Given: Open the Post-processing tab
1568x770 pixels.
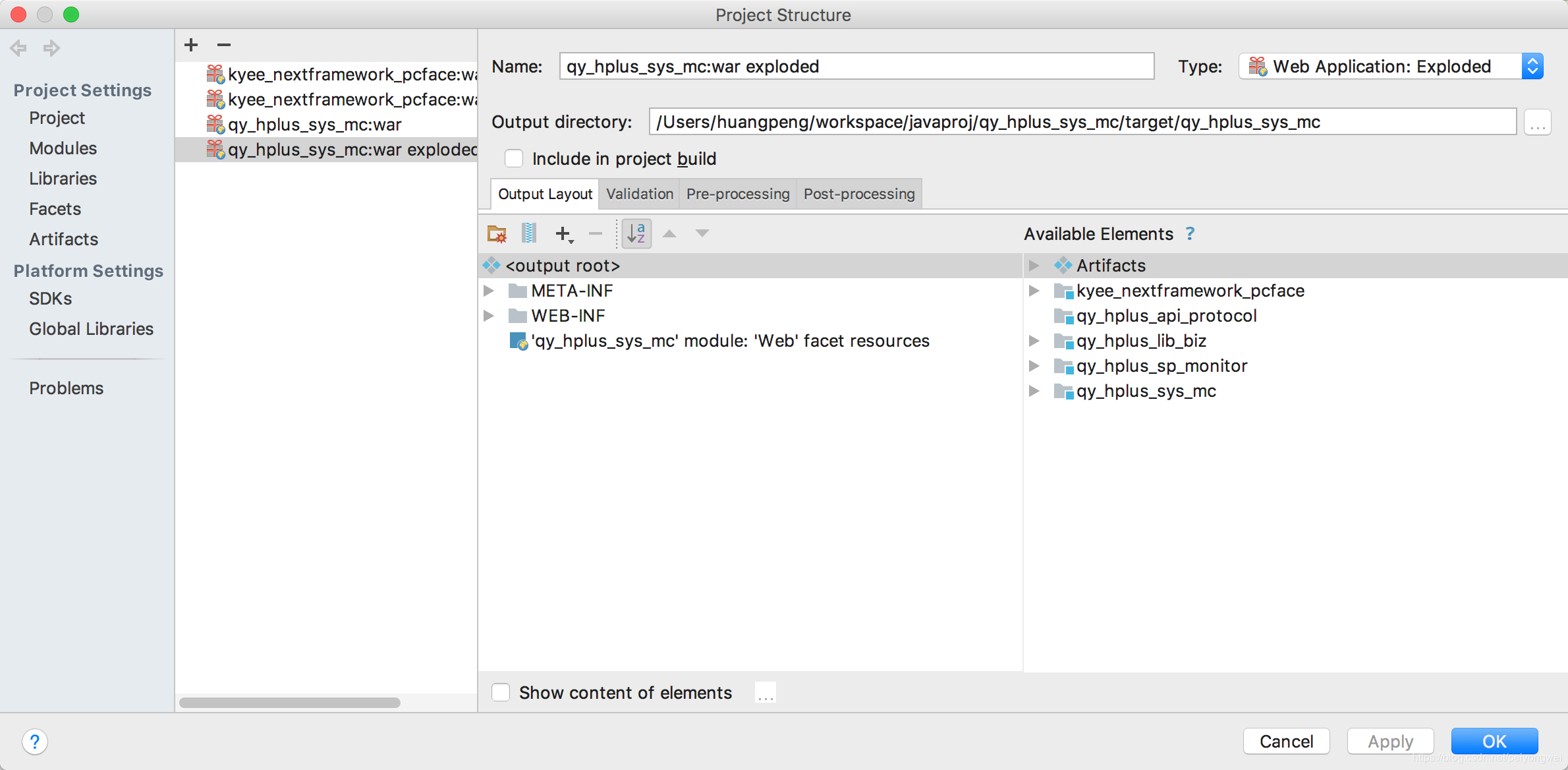Looking at the screenshot, I should pyautogui.click(x=858, y=194).
